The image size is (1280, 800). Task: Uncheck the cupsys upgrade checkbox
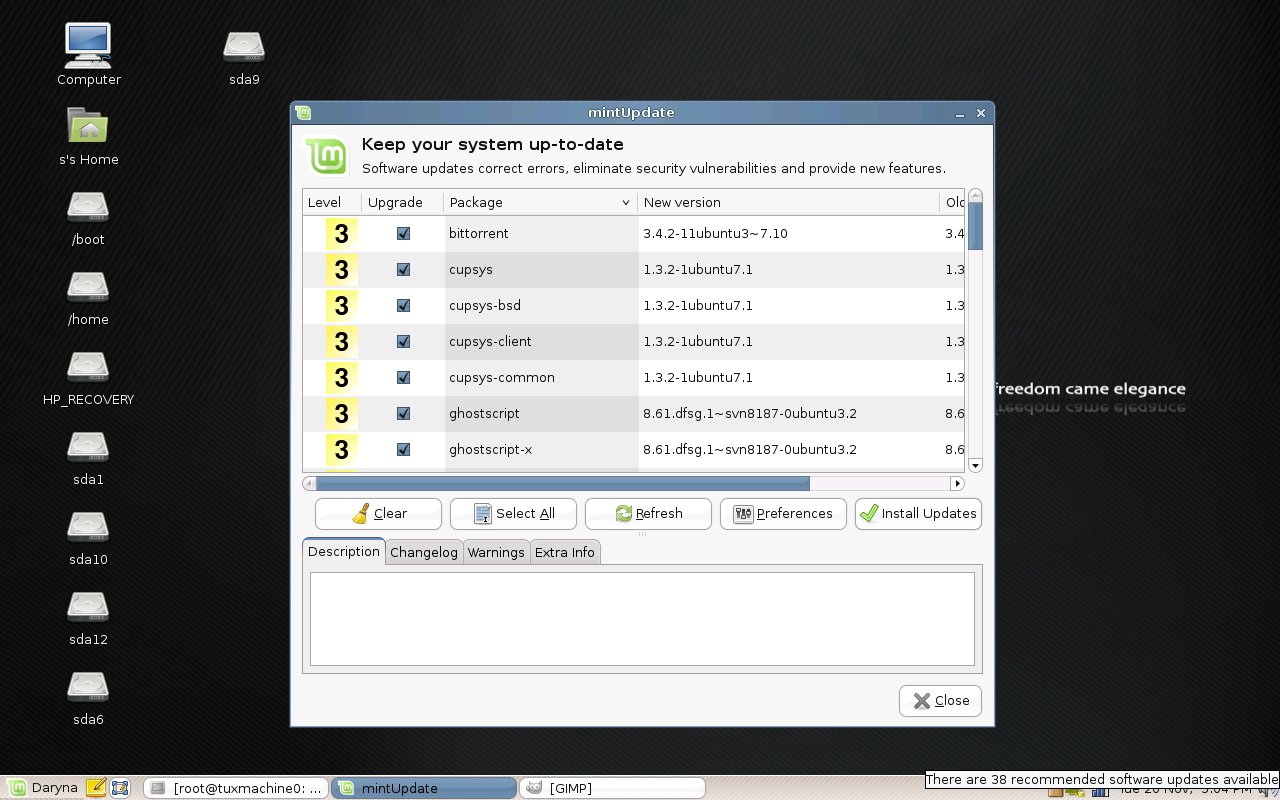403,270
